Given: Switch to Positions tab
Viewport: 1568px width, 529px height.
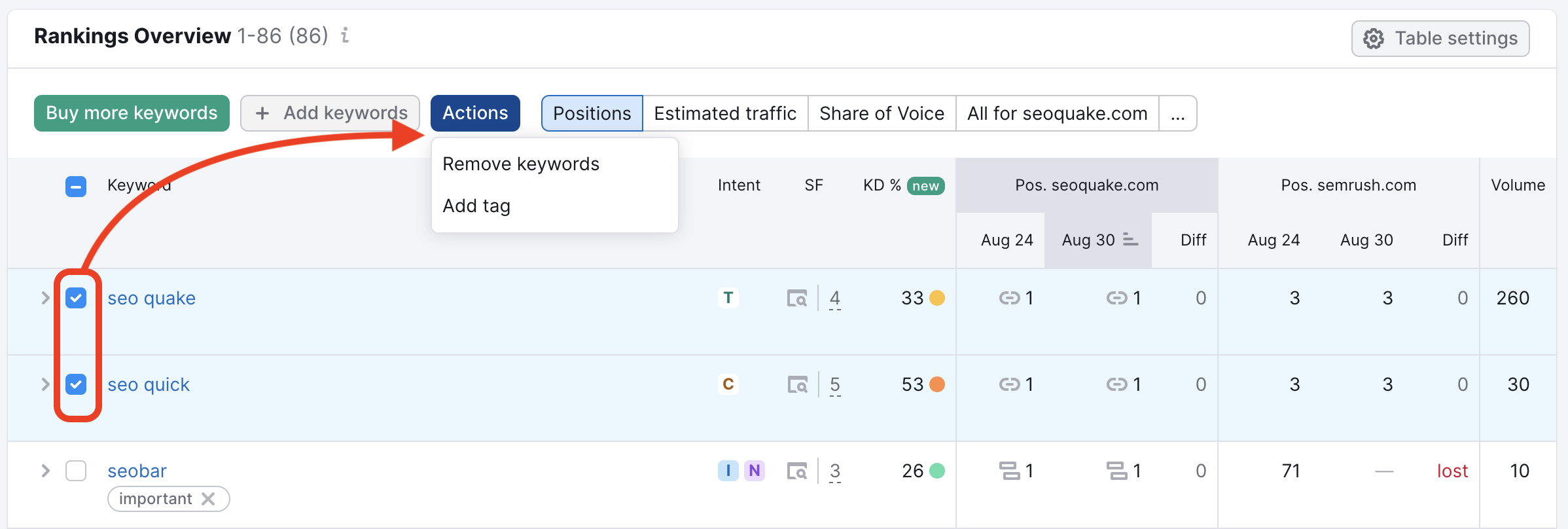Looking at the screenshot, I should (x=592, y=113).
